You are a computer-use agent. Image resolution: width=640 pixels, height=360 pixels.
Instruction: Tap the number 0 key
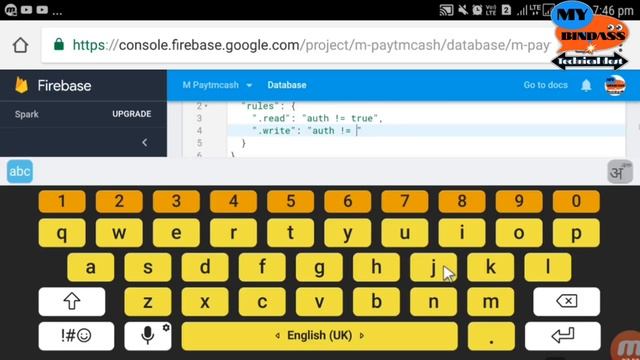click(x=576, y=201)
